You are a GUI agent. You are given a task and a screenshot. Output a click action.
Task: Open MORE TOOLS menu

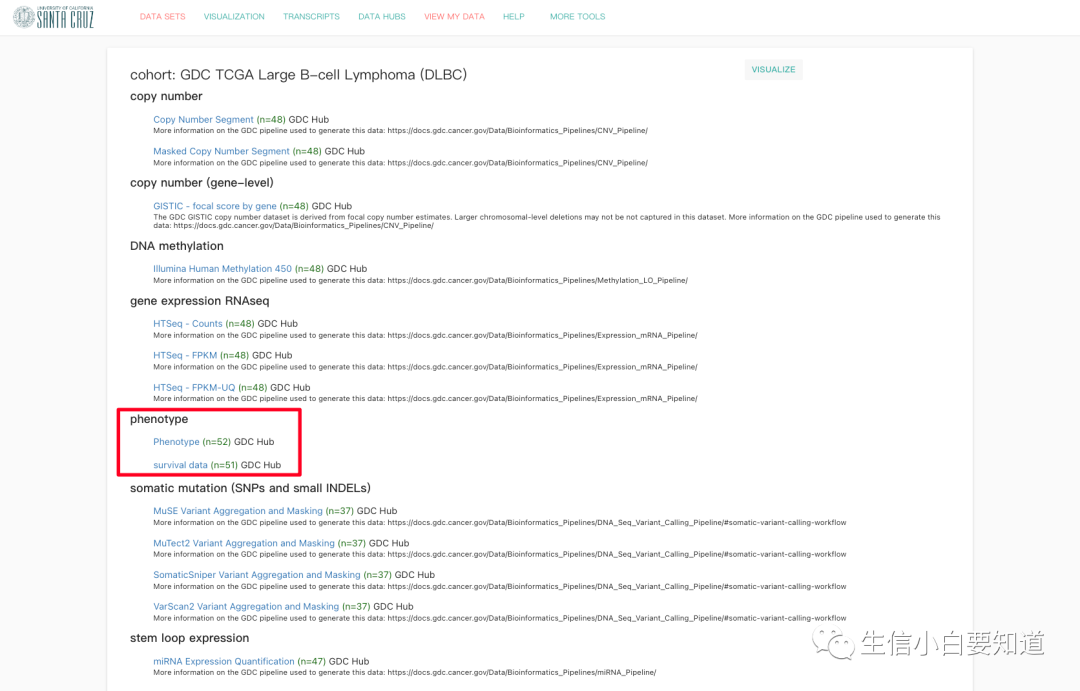578,17
